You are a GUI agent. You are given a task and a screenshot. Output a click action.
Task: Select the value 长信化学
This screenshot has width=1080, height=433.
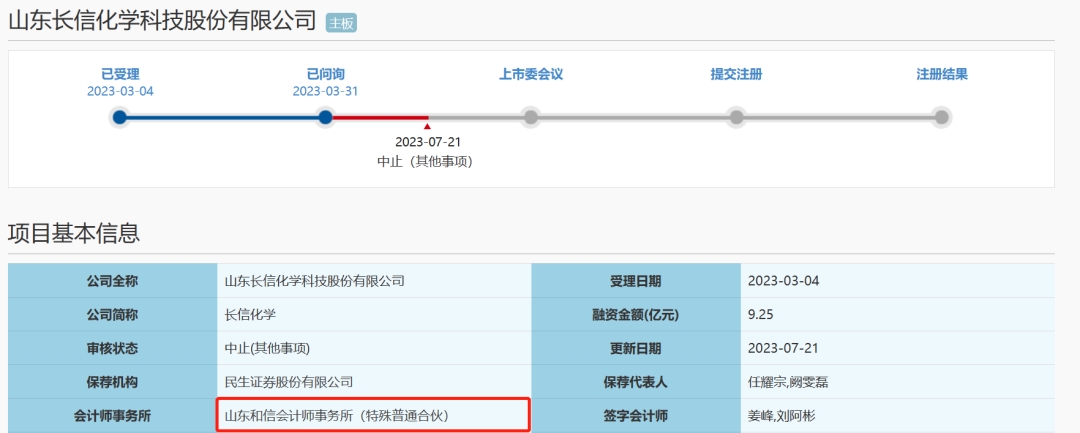pyautogui.click(x=251, y=315)
